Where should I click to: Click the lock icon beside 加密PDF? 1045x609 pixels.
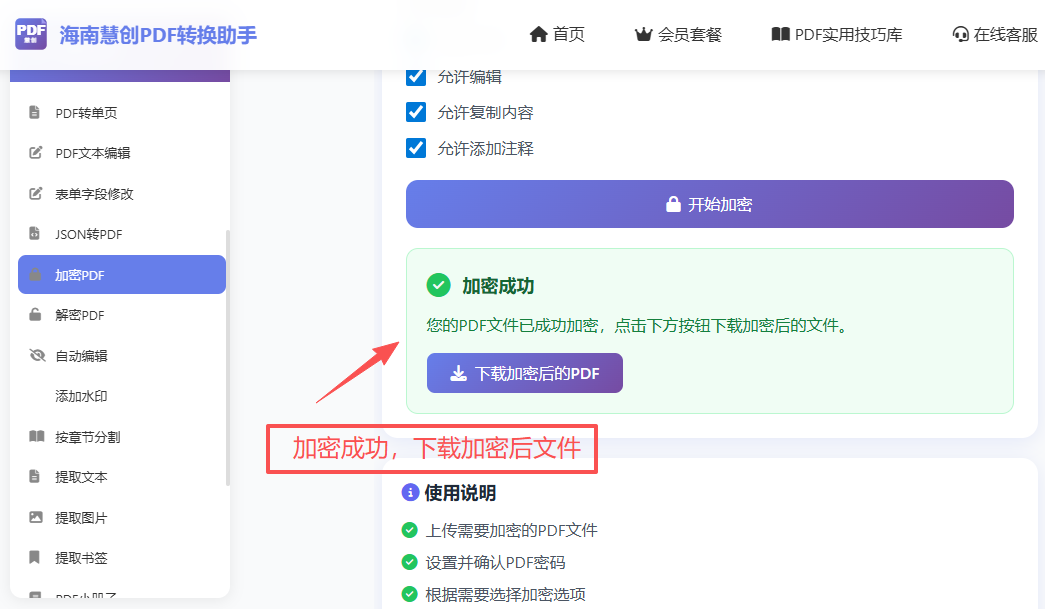(x=35, y=274)
